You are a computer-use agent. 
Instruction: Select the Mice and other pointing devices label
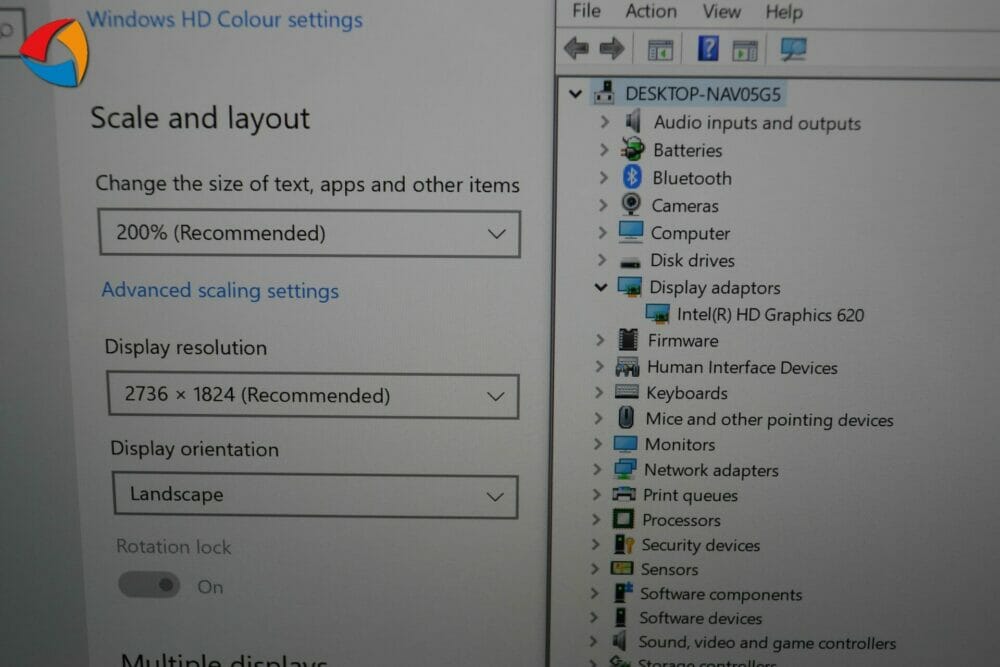click(769, 420)
